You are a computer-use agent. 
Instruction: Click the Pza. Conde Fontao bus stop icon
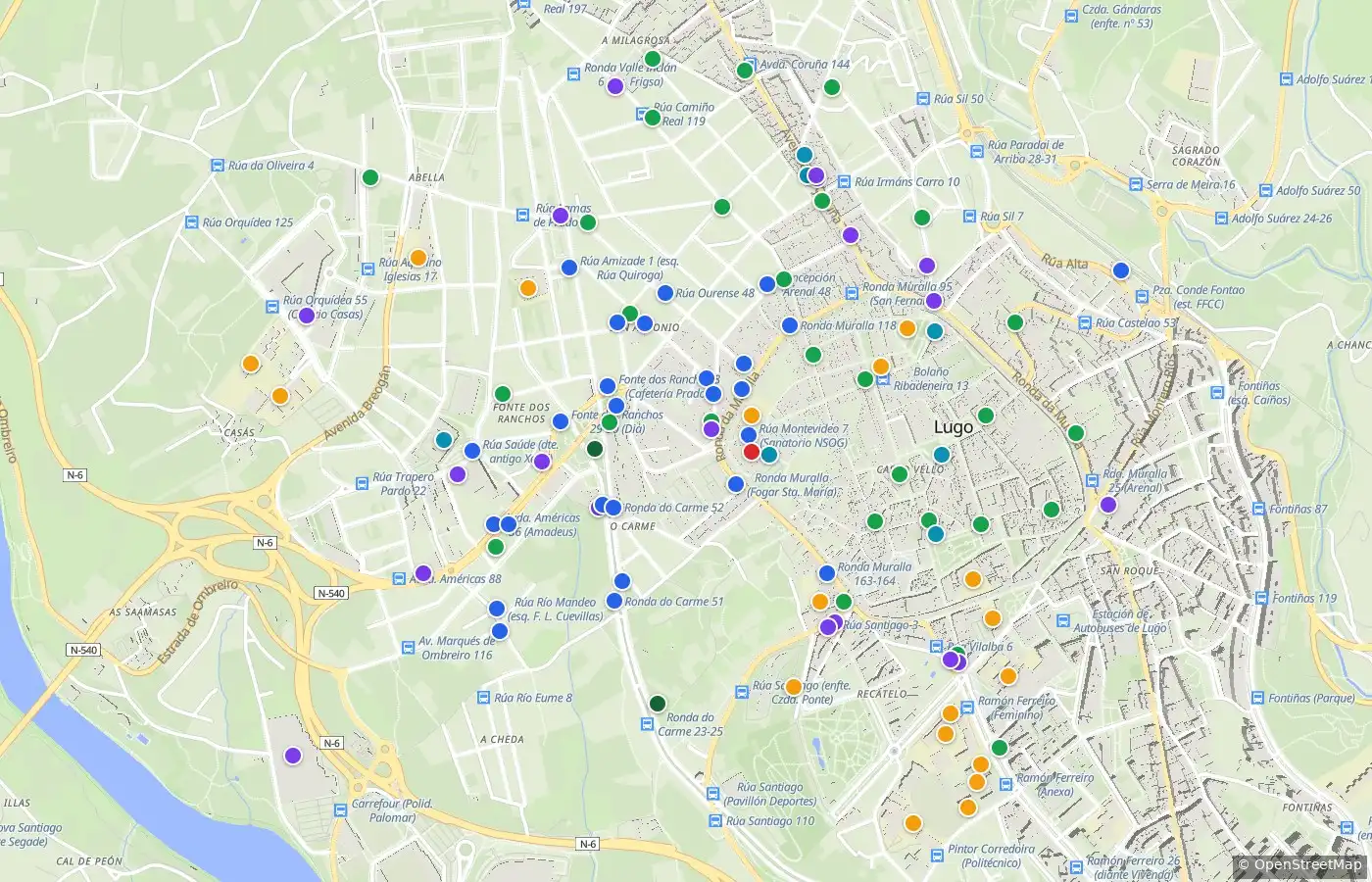pos(1142,297)
